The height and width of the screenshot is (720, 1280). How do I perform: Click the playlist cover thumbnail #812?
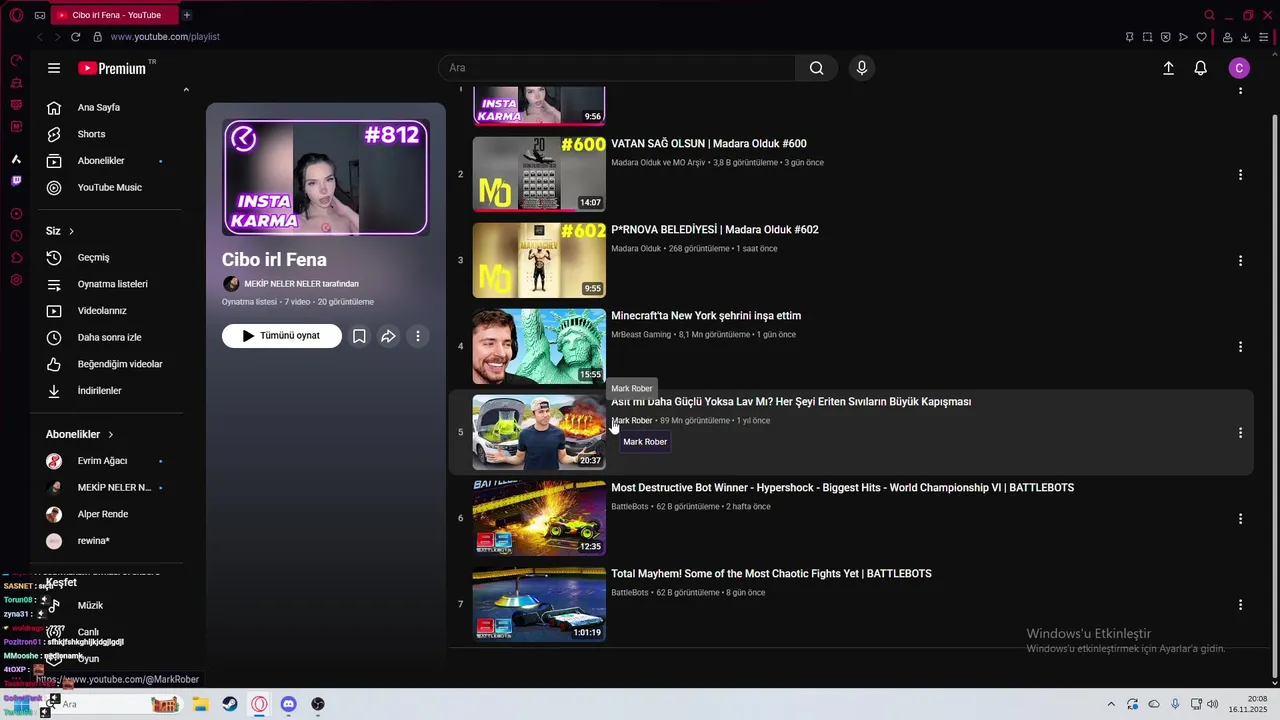(x=326, y=178)
